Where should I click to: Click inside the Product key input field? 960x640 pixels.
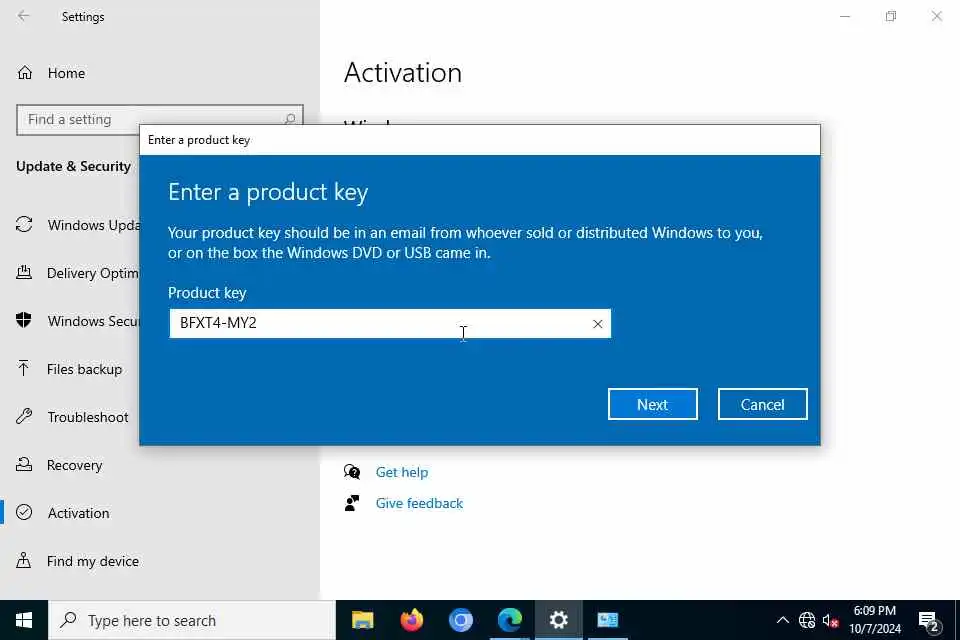[x=390, y=323]
